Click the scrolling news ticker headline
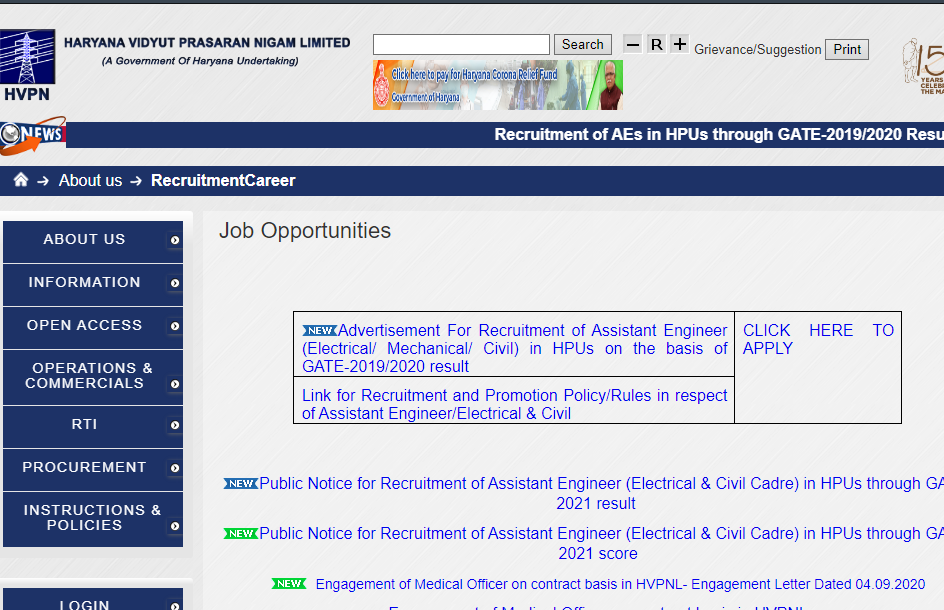Viewport: 944px width, 610px height. pyautogui.click(x=719, y=134)
